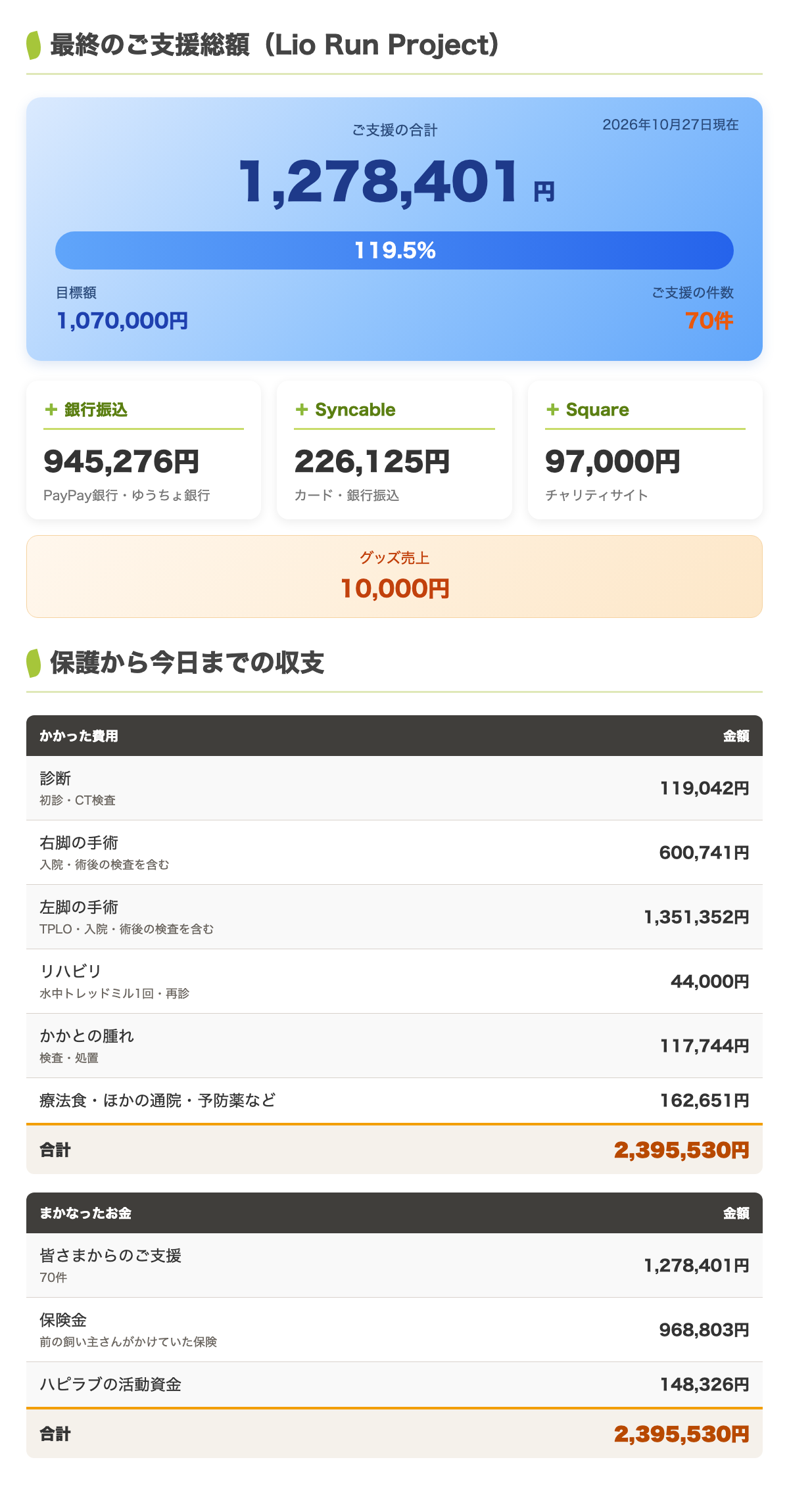Click the グッズ売上 label
This screenshot has width=789, height=1512.
[394, 558]
